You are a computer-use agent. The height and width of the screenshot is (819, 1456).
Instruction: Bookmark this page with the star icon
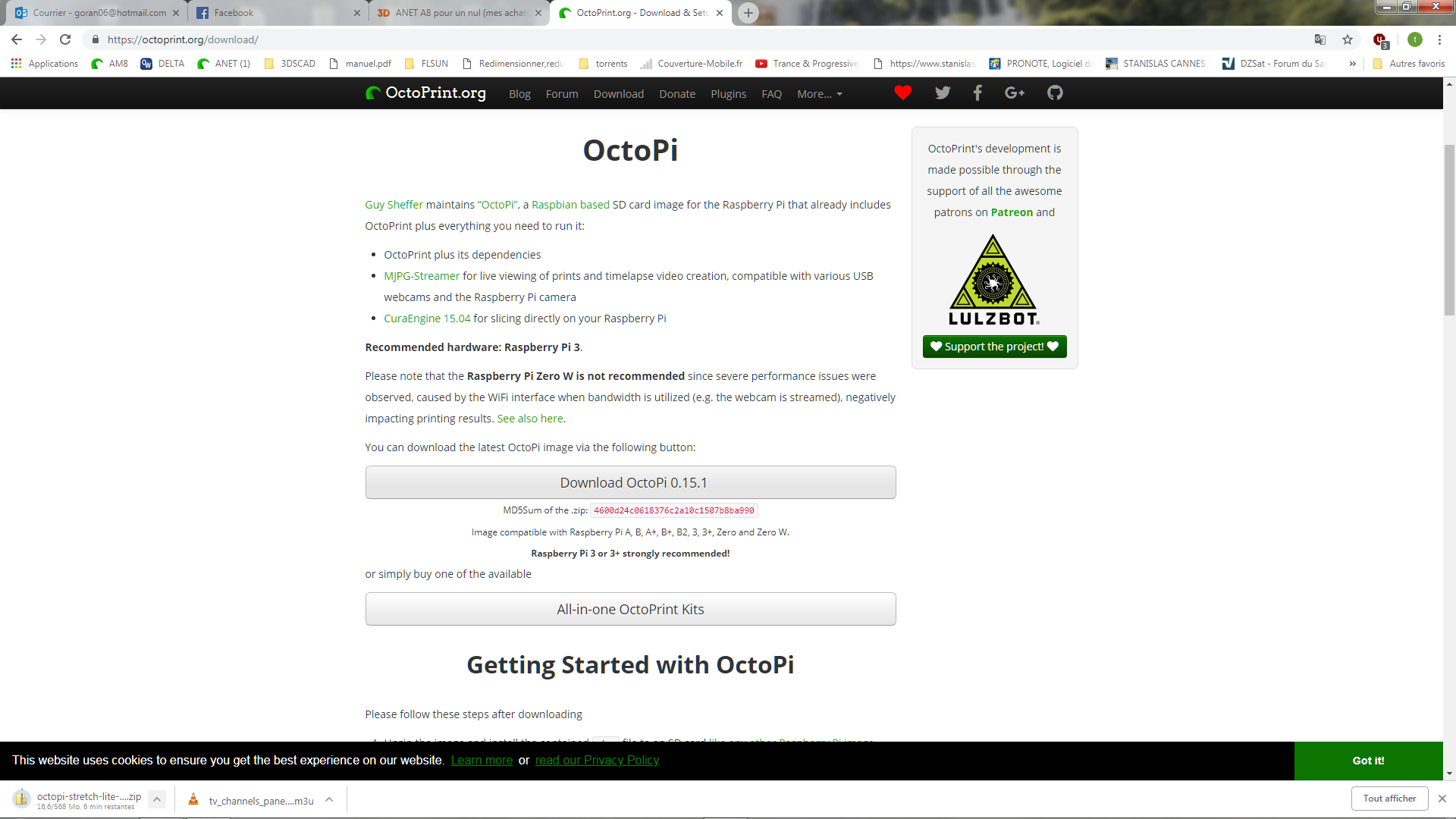(x=1348, y=39)
